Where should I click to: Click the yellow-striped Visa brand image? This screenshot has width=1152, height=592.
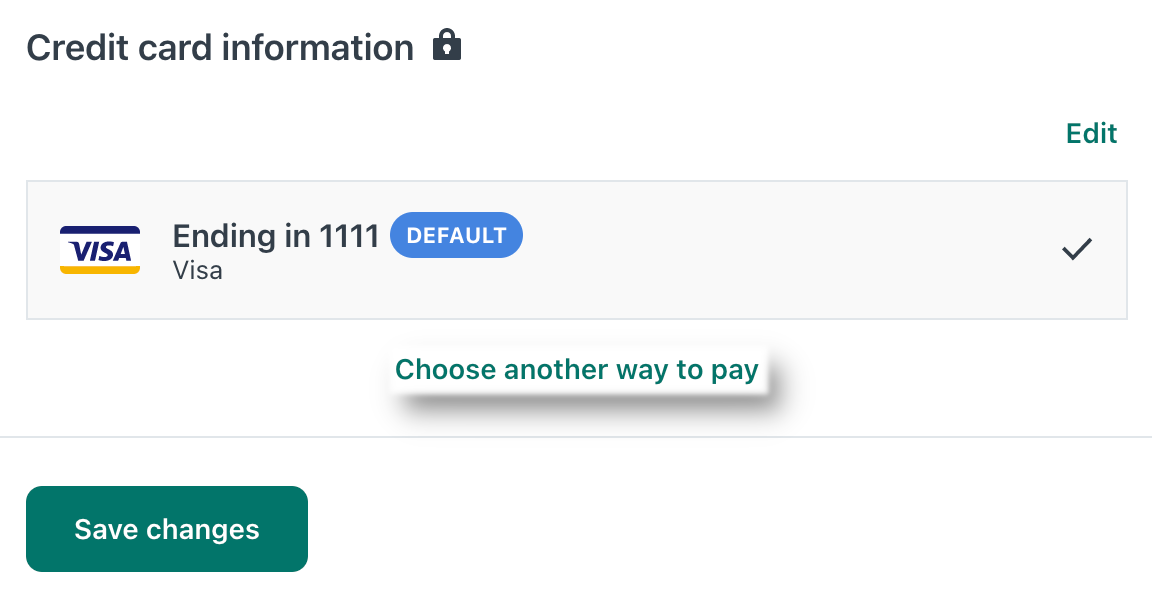(100, 250)
